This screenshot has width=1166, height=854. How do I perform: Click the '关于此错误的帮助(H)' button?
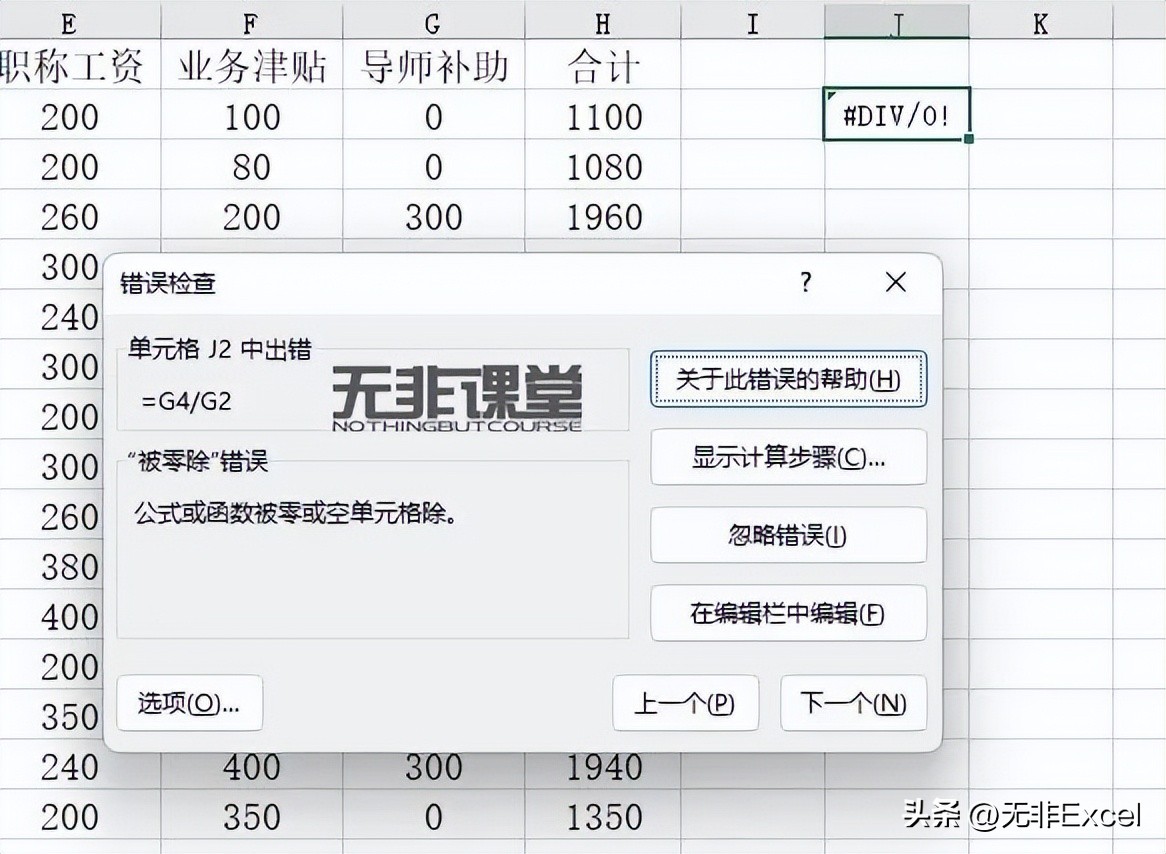(x=788, y=380)
